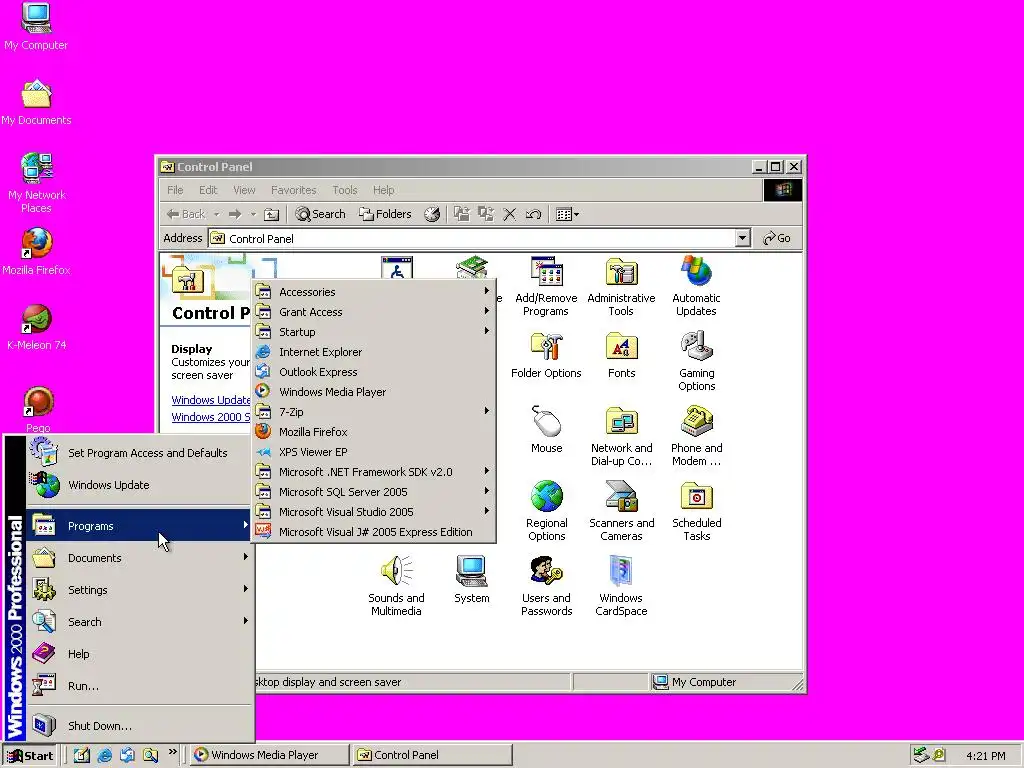Image resolution: width=1024 pixels, height=768 pixels.
Task: Open Set Program Access and Defaults
Action: (140, 453)
